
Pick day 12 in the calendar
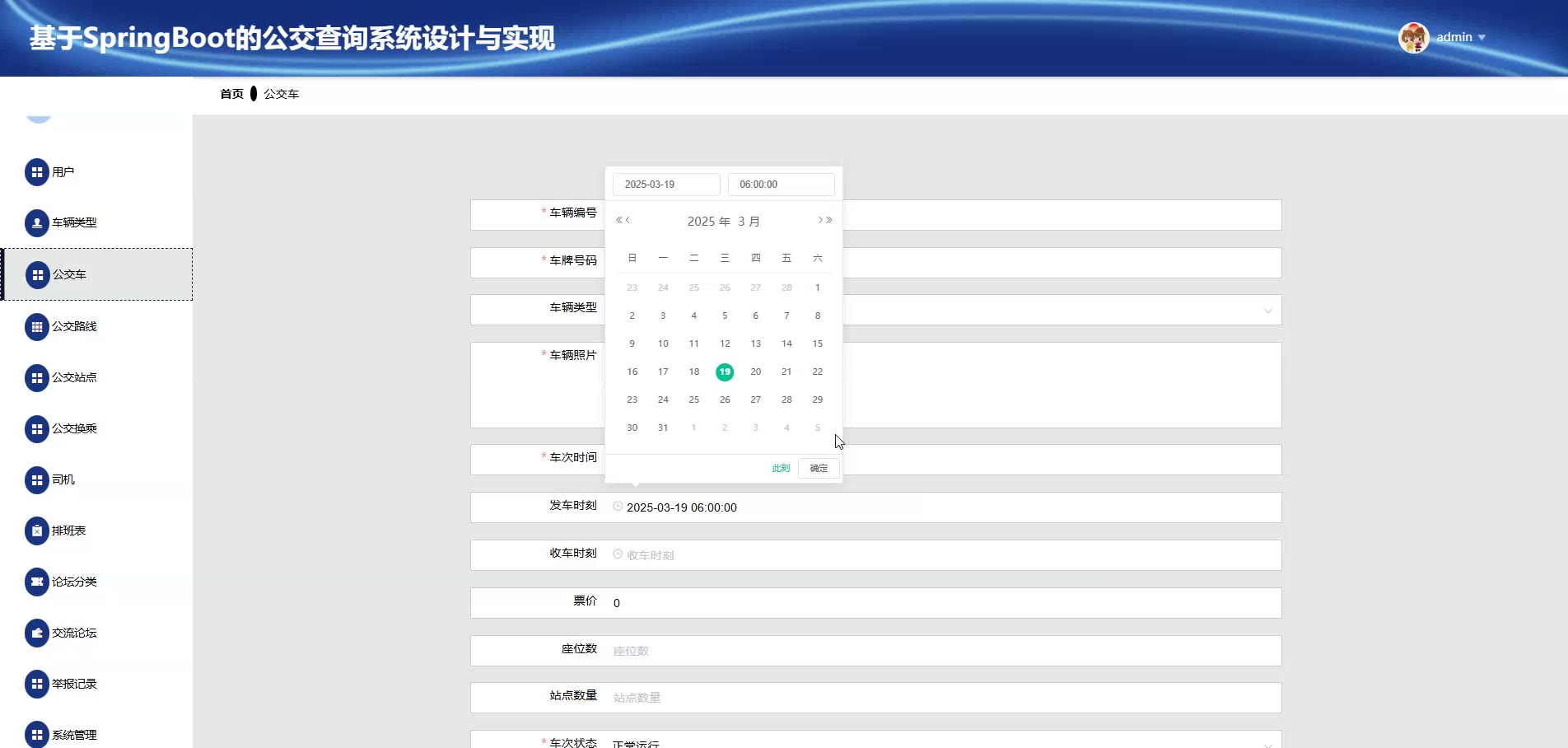(x=725, y=344)
